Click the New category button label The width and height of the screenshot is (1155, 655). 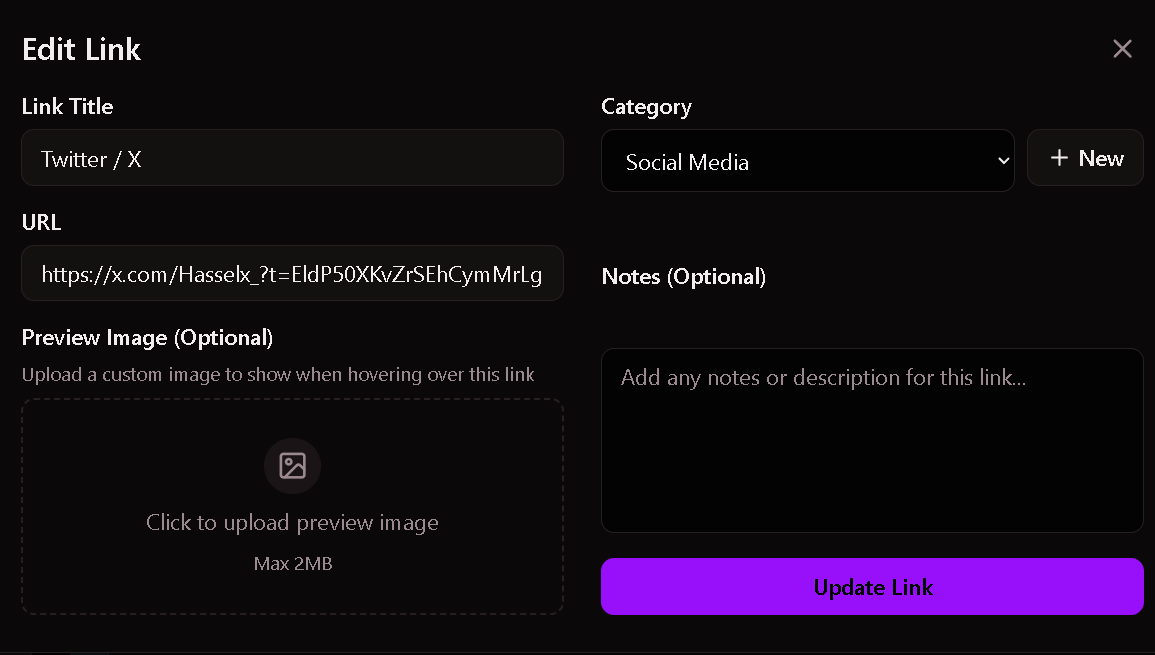coord(1101,159)
